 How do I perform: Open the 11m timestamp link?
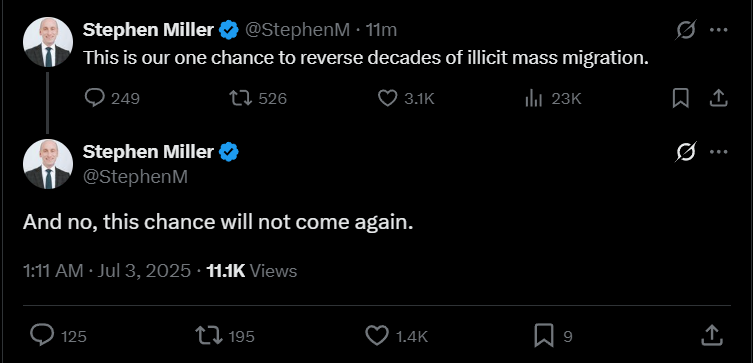[381, 30]
